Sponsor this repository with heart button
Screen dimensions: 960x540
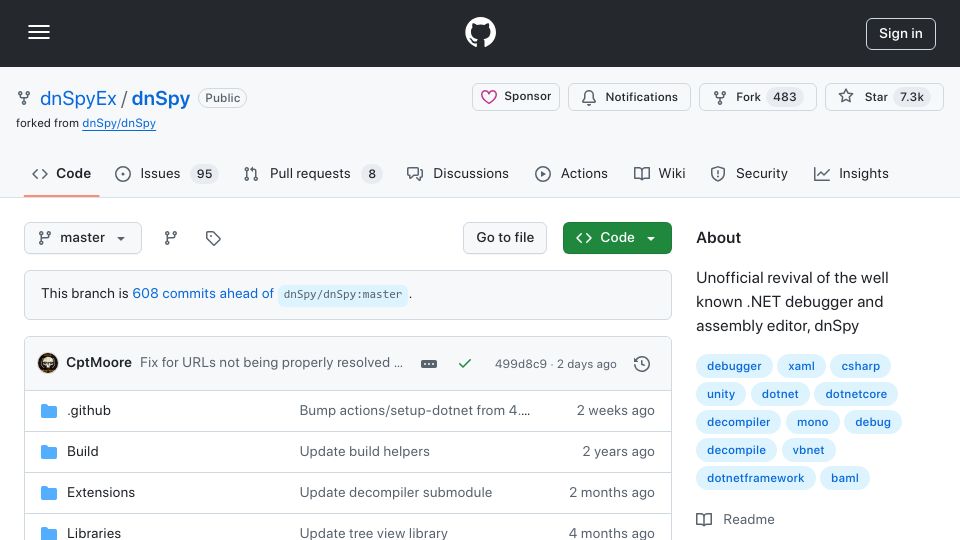[x=516, y=97]
